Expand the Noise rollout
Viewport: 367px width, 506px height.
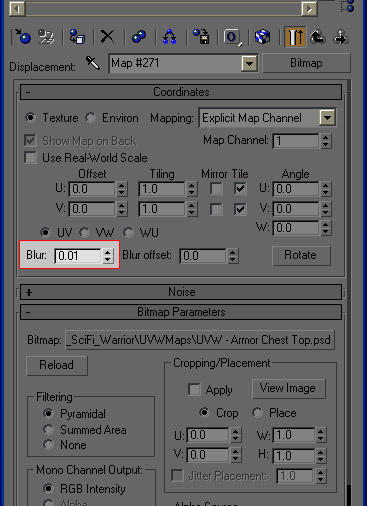(181, 292)
